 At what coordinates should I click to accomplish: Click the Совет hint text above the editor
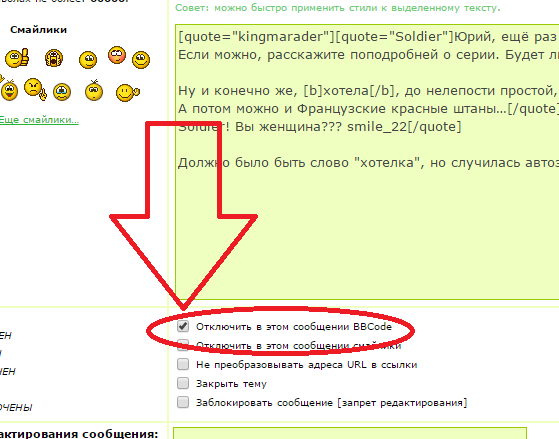[x=338, y=8]
